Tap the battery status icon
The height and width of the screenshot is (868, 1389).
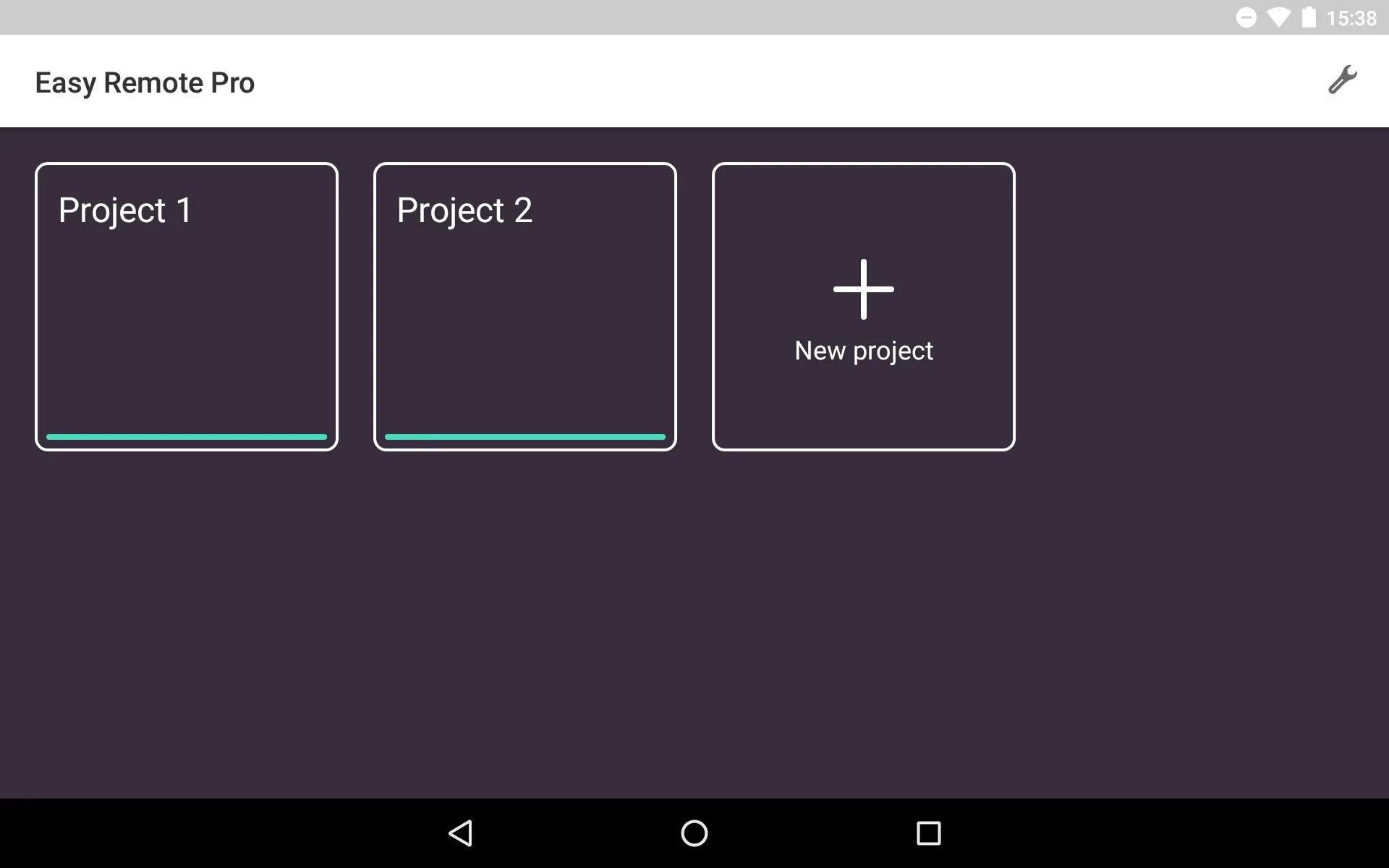pyautogui.click(x=1309, y=17)
